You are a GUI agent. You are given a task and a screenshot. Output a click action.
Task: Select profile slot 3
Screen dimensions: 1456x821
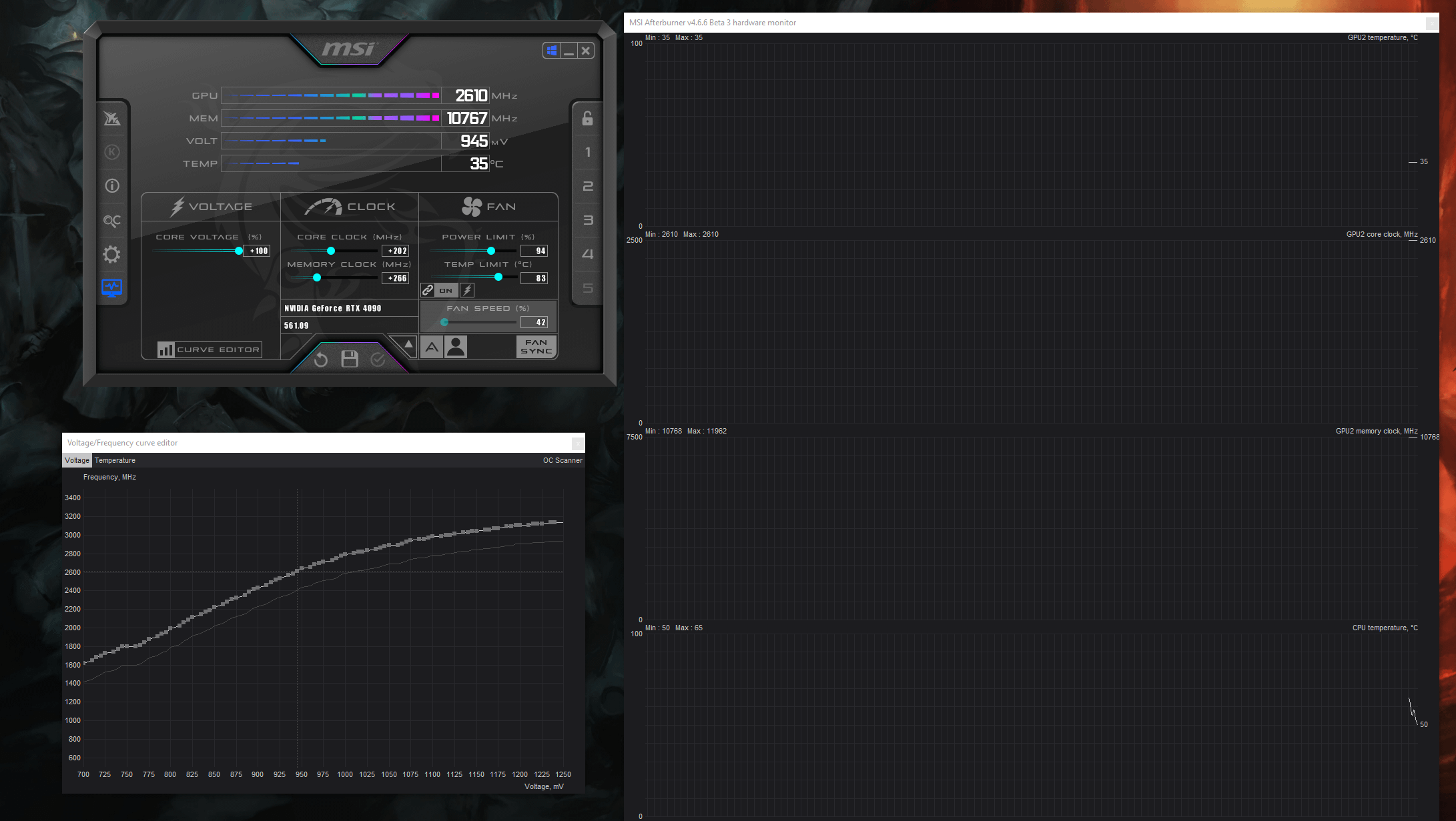[587, 220]
